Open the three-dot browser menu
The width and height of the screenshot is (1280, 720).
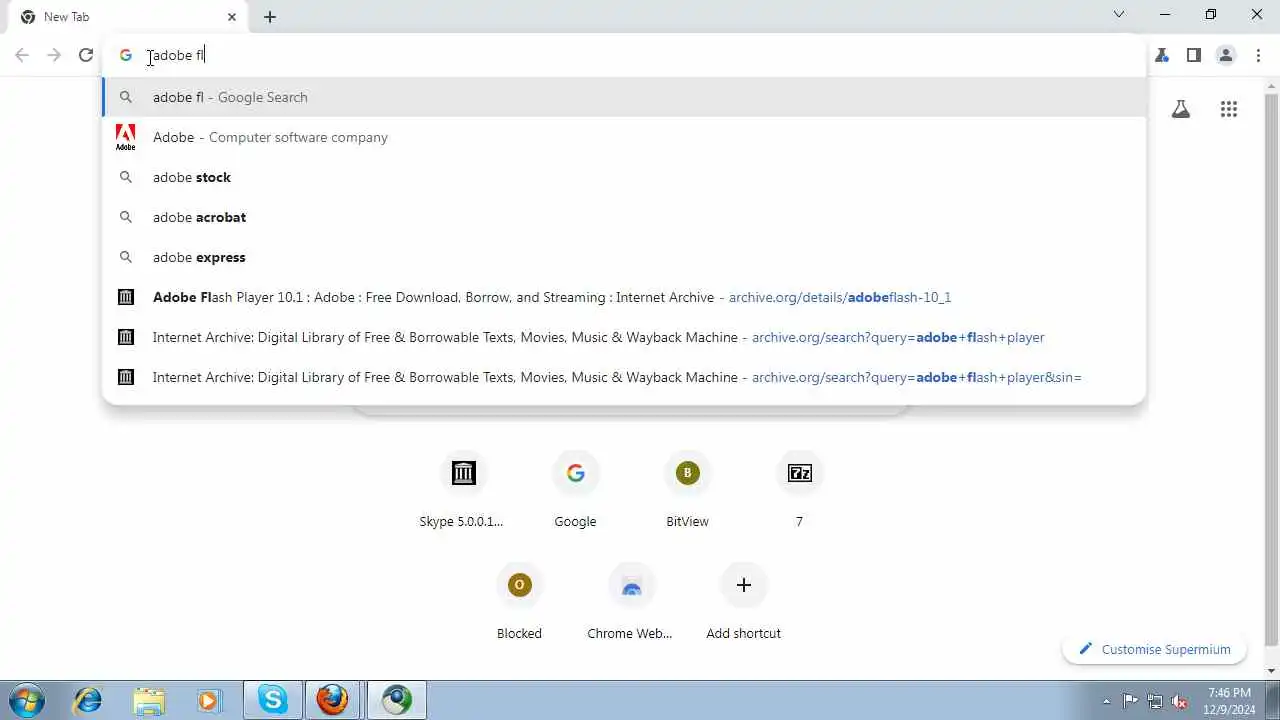1258,55
